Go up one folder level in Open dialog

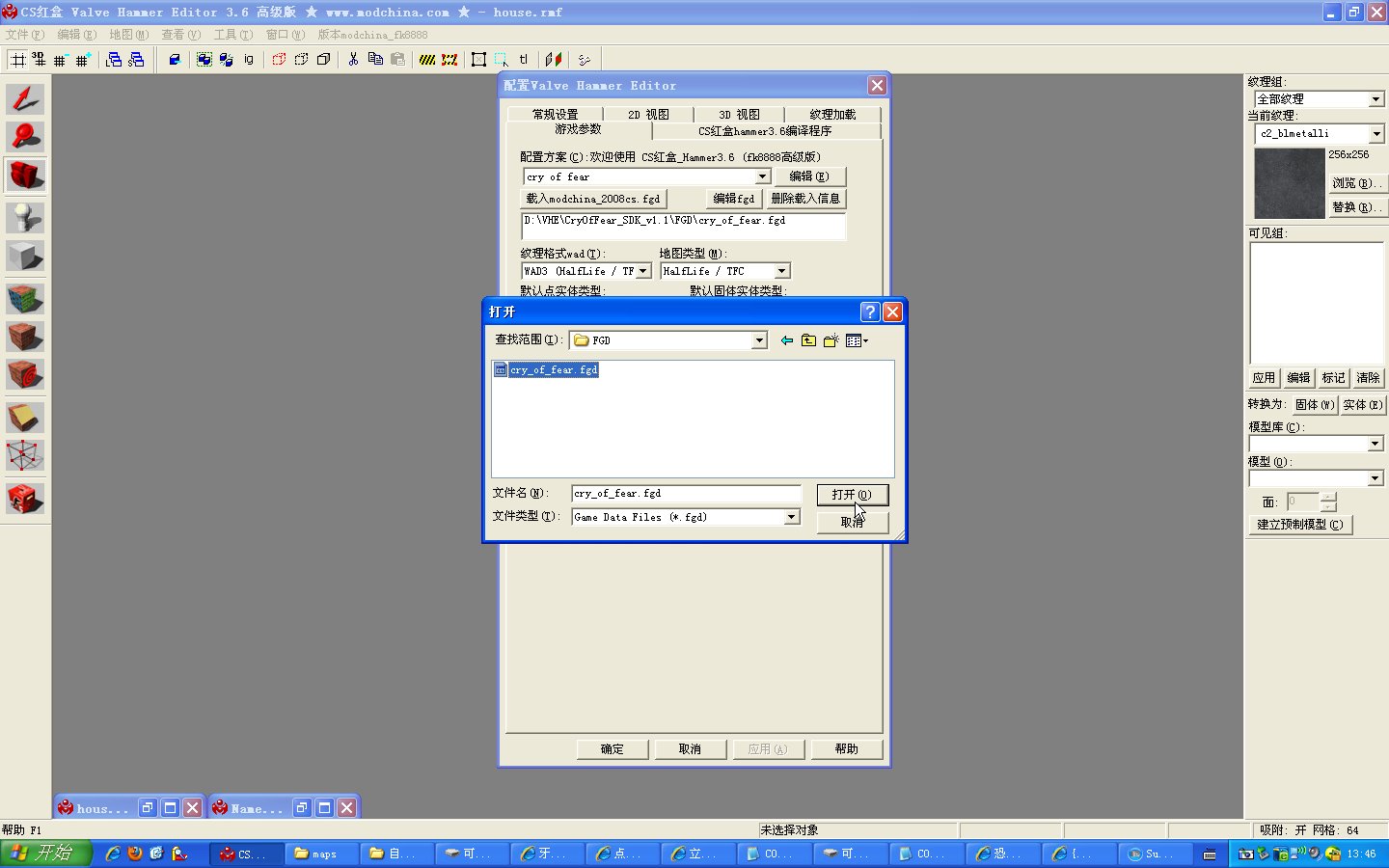[x=808, y=340]
